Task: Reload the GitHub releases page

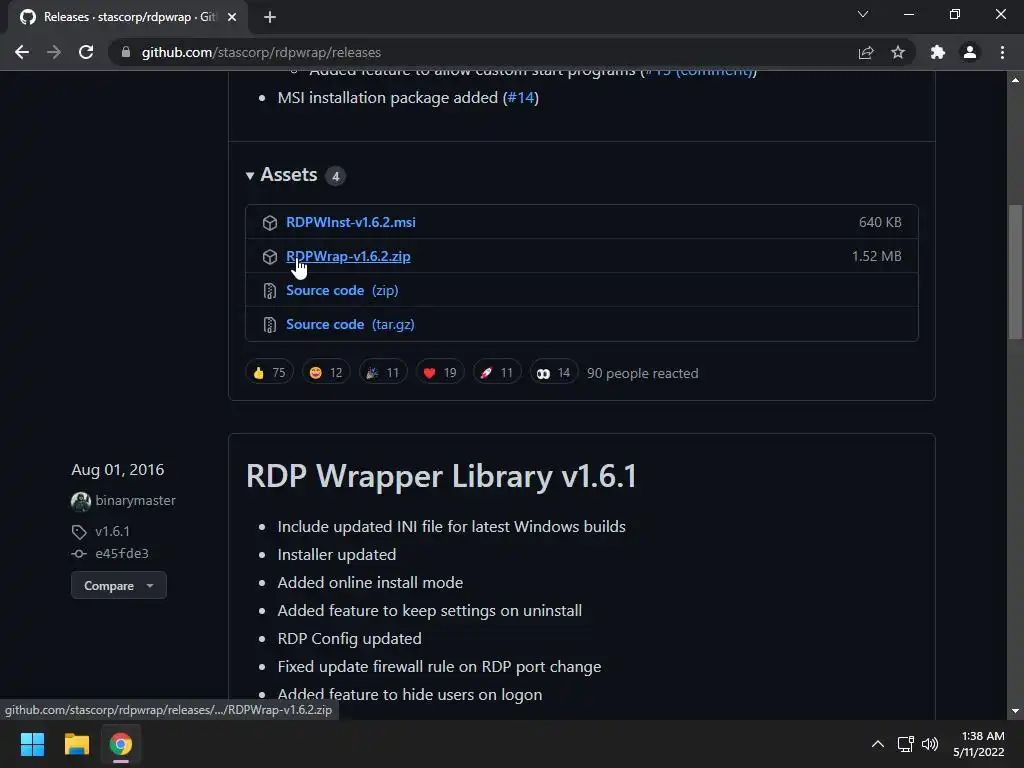Action: pos(86,52)
